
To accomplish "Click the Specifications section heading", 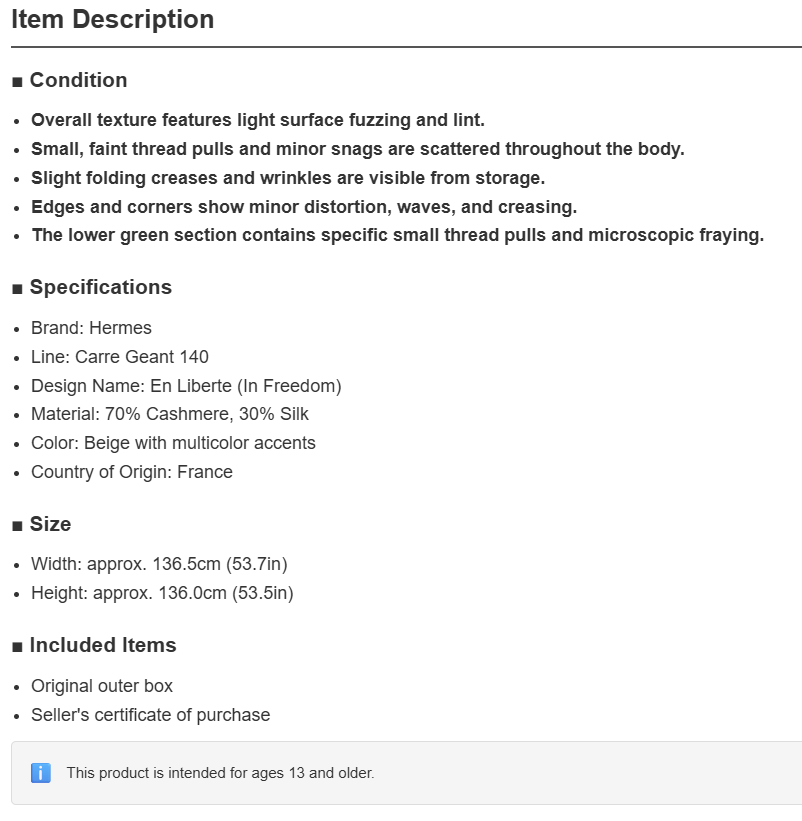I will 101,287.
